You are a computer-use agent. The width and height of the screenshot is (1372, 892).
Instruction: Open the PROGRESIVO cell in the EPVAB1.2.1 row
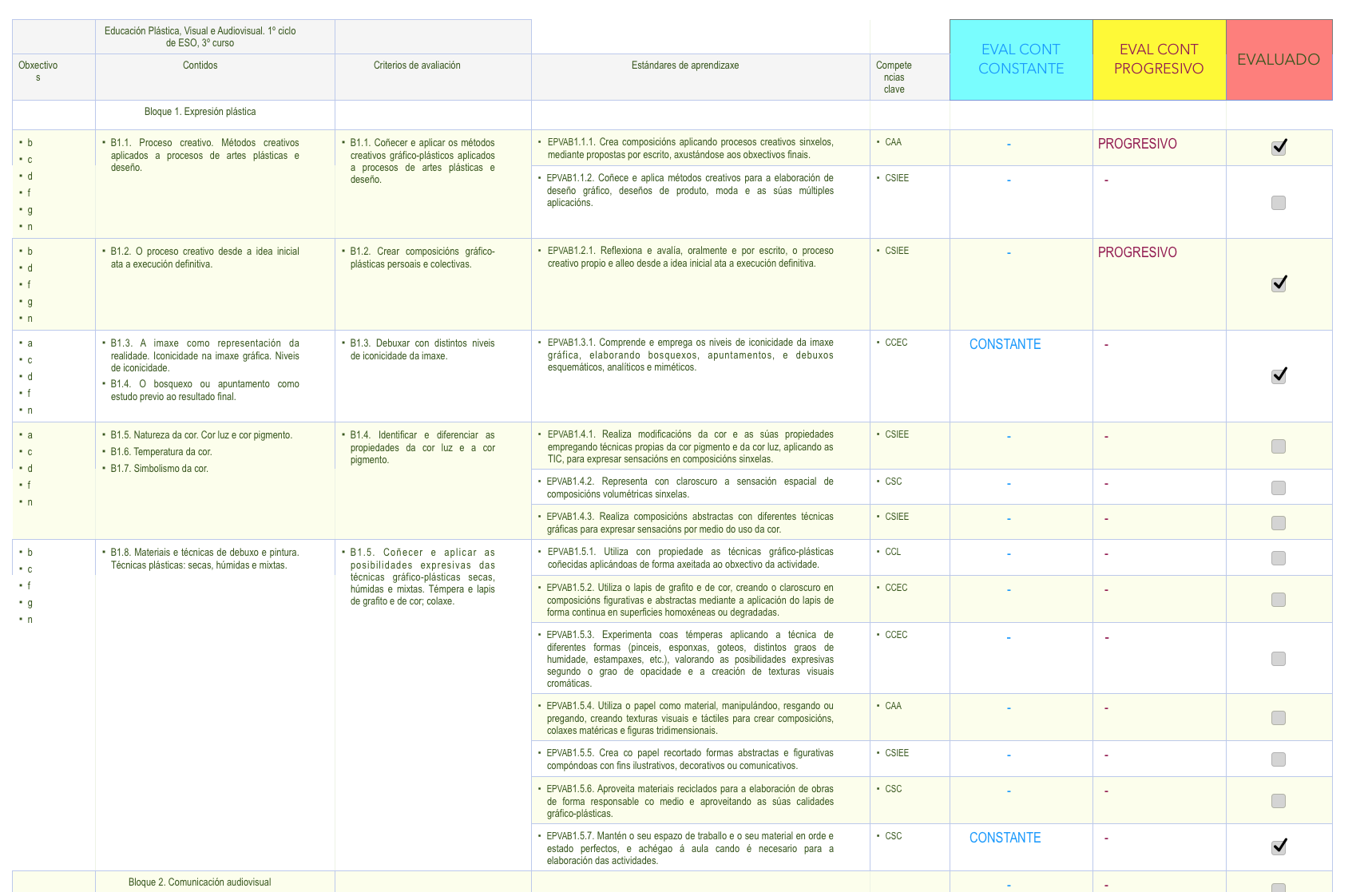(x=1137, y=252)
